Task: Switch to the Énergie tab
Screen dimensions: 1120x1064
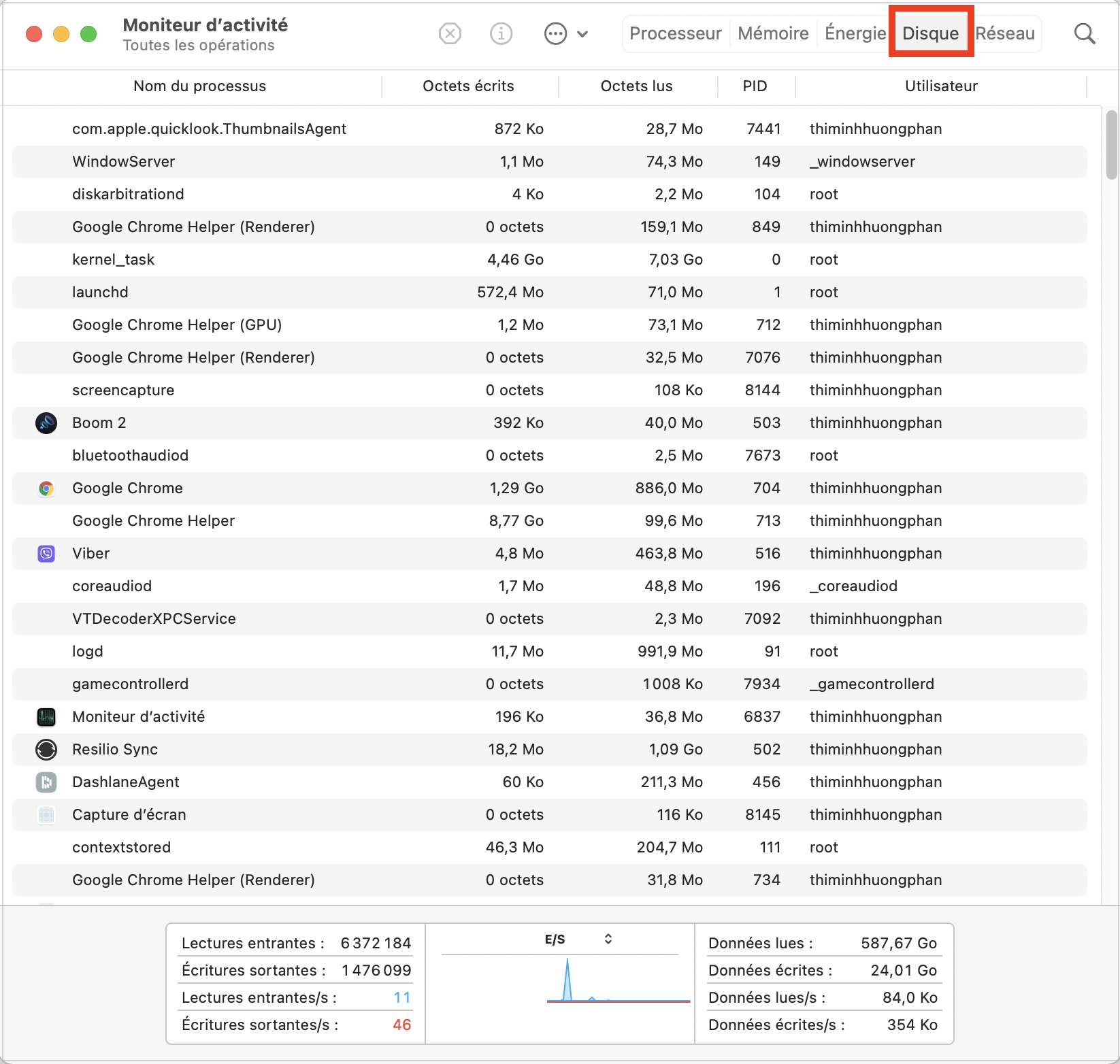Action: pyautogui.click(x=855, y=33)
